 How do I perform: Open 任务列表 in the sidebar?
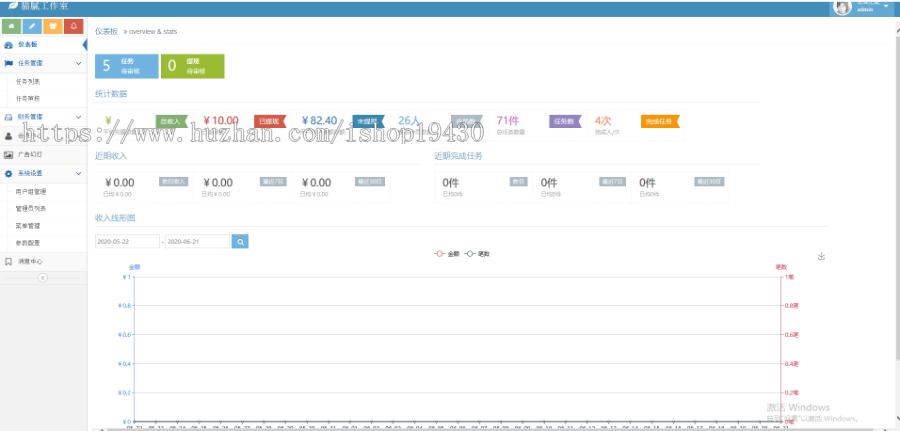pyautogui.click(x=29, y=81)
